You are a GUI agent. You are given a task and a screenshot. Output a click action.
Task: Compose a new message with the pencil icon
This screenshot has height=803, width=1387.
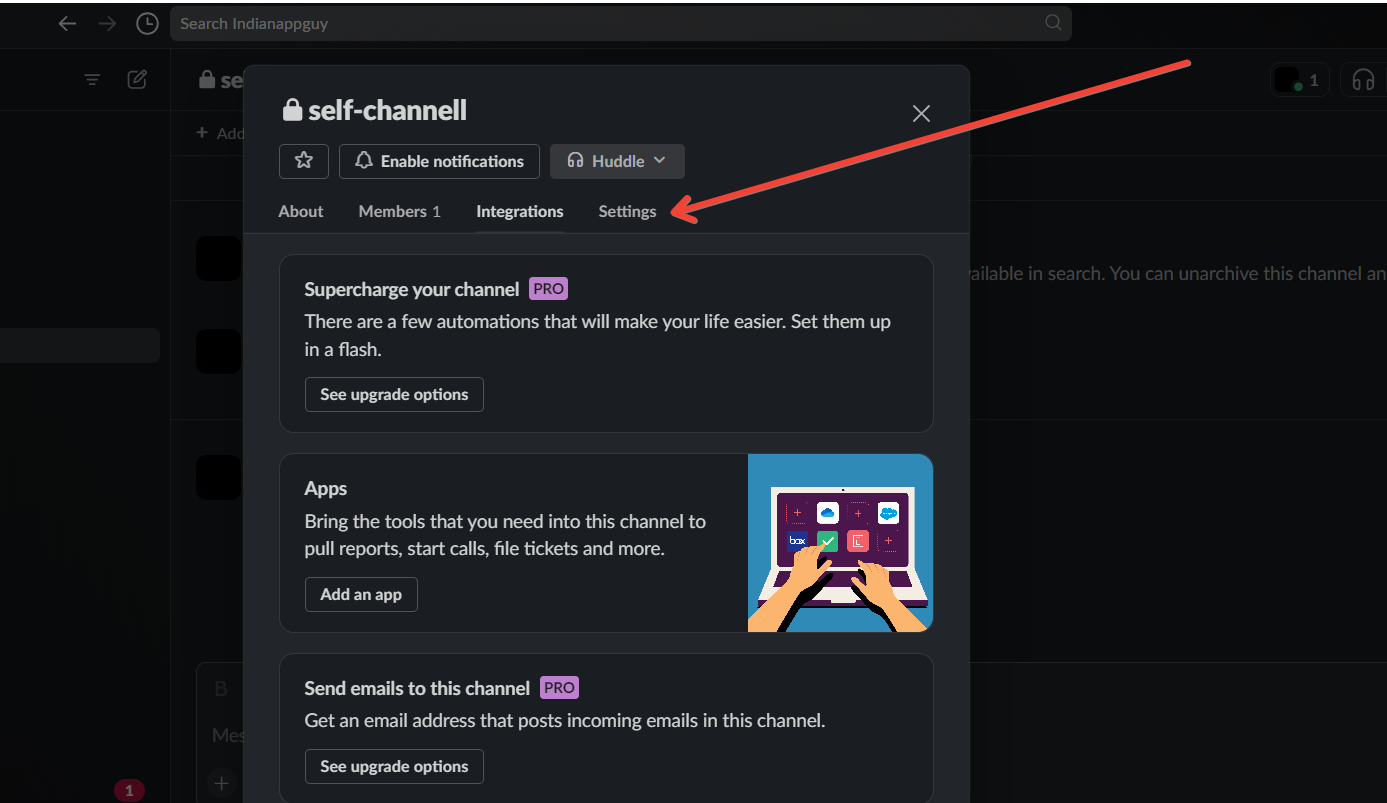click(138, 79)
